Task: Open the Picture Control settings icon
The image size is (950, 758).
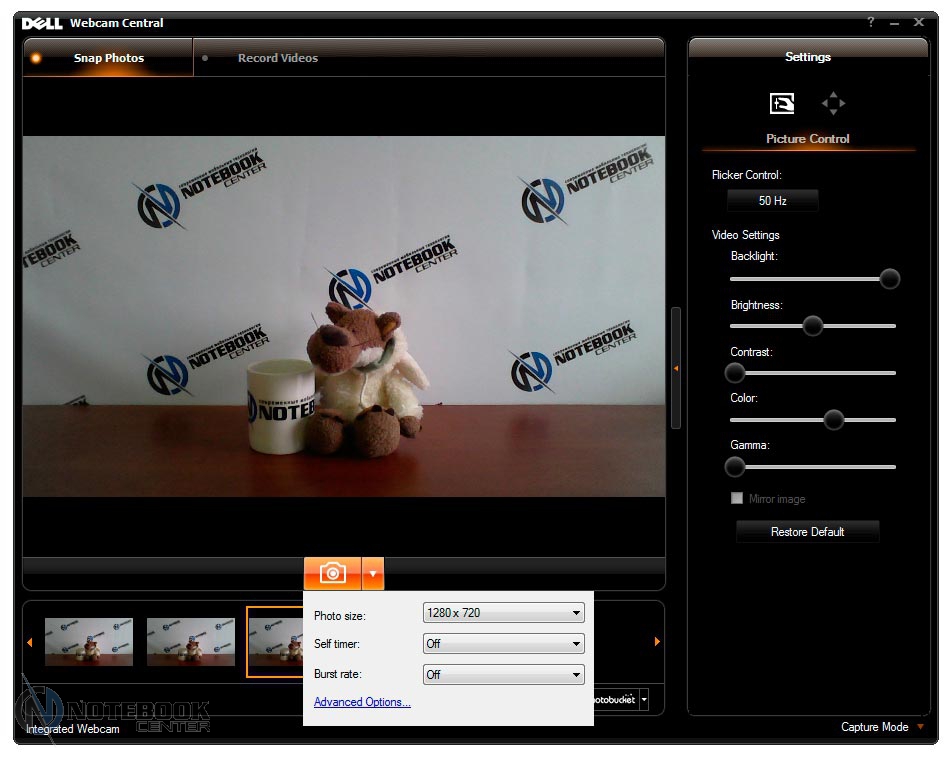Action: click(x=781, y=103)
